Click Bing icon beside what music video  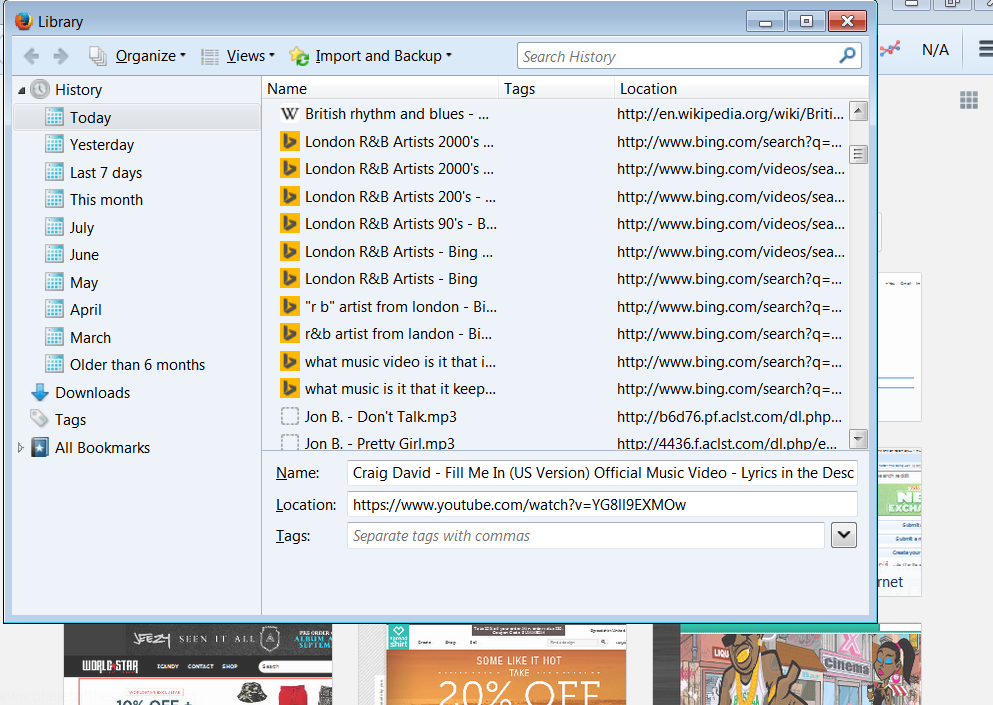(290, 361)
